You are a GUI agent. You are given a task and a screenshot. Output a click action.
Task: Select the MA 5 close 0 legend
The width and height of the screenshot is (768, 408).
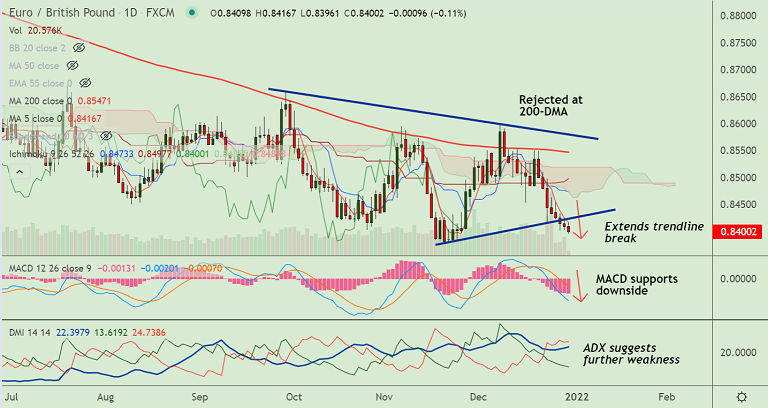point(35,119)
